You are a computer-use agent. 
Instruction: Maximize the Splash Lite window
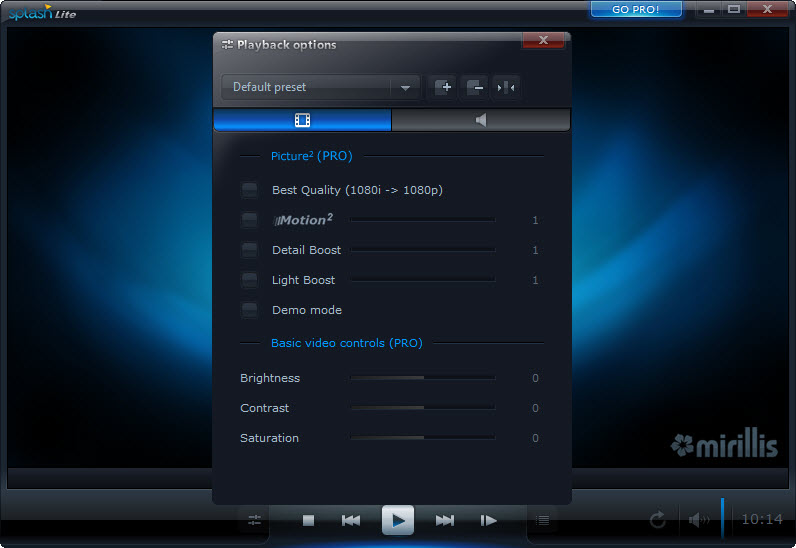coord(734,9)
